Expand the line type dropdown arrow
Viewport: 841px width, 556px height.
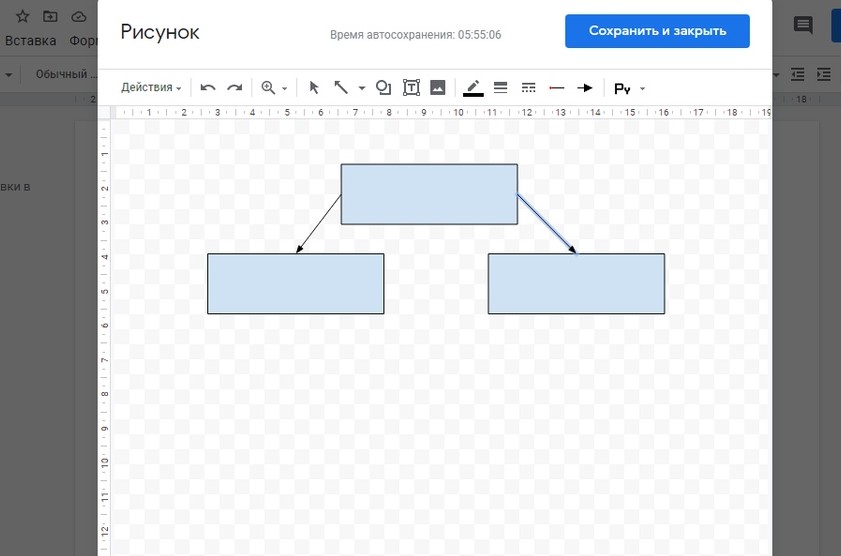362,88
